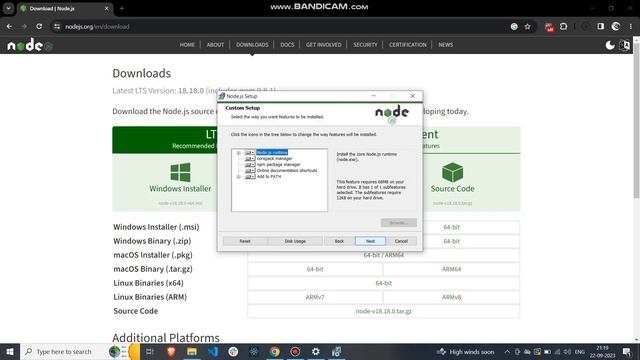Open Online documentation shortcuts feature dropdown

point(250,171)
